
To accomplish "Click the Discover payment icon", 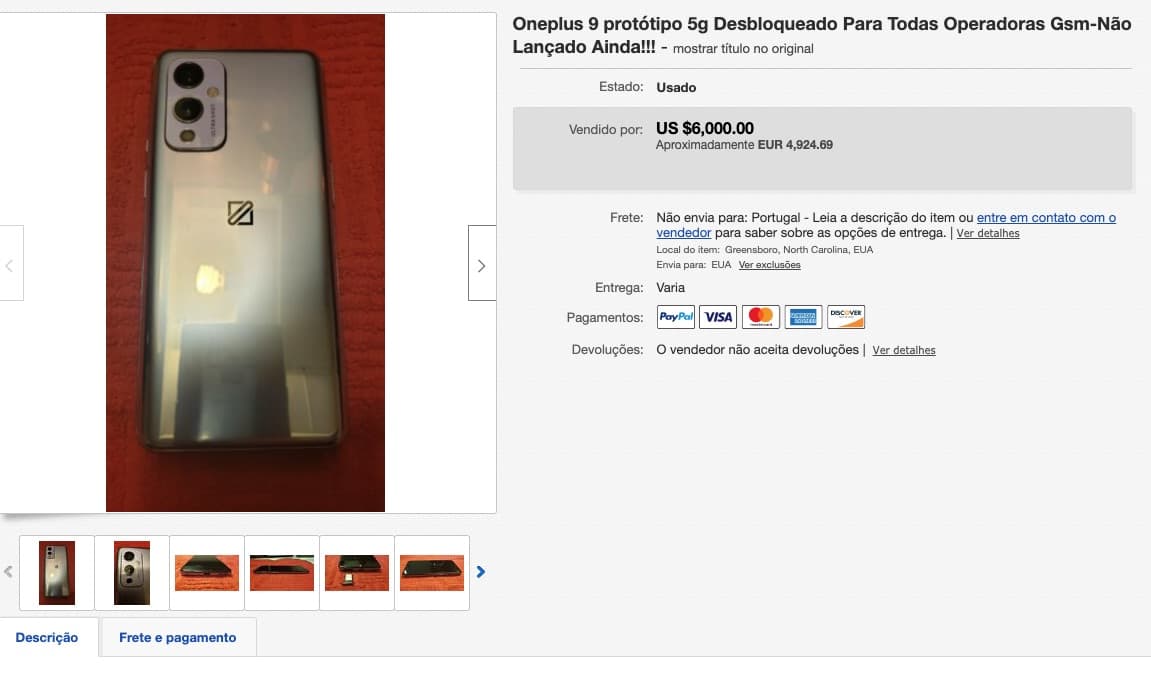I will coord(846,316).
